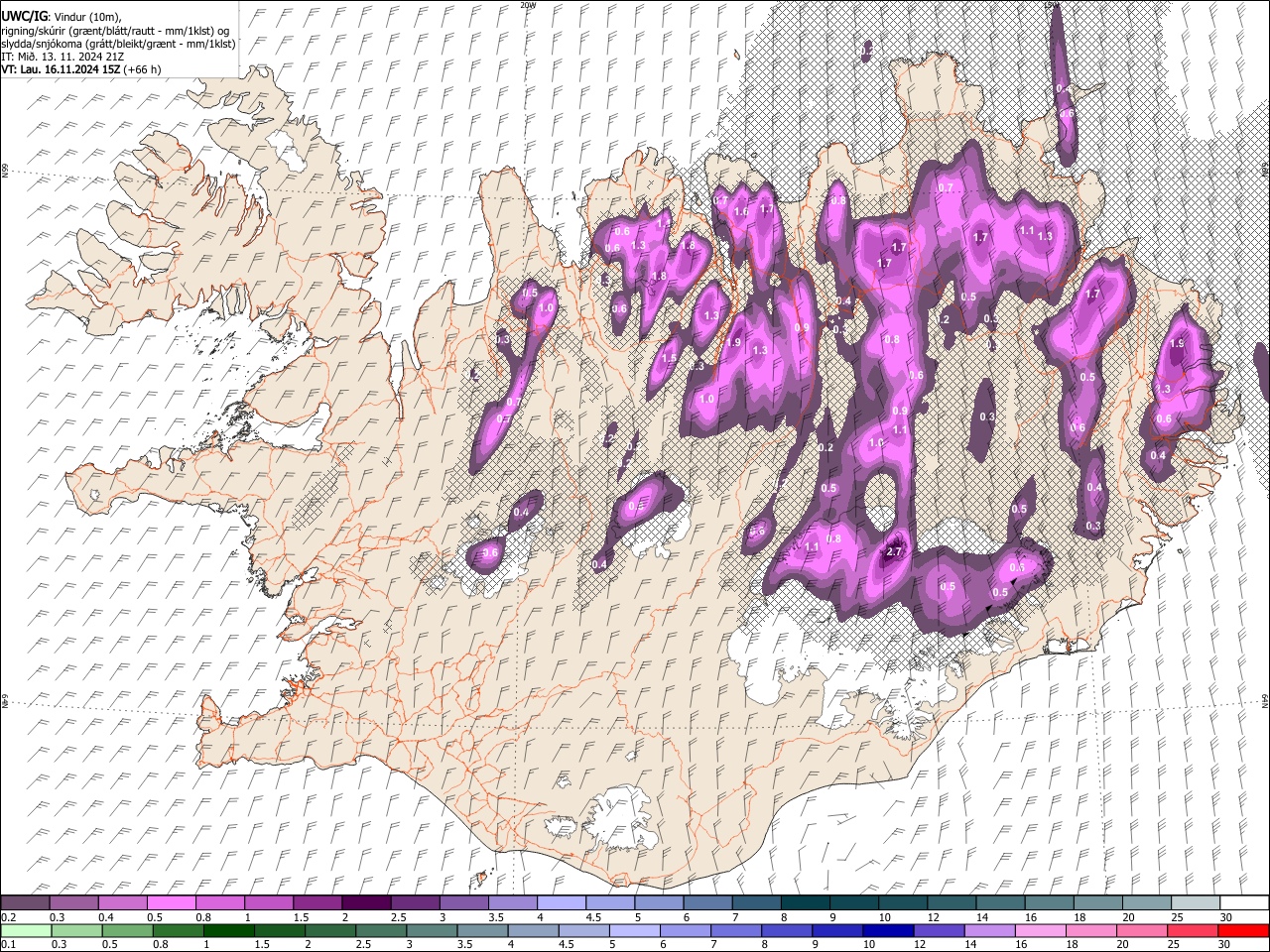Screen dimensions: 1270x952
Task: Click the '20W' longitude label at top
Action: tap(528, 5)
